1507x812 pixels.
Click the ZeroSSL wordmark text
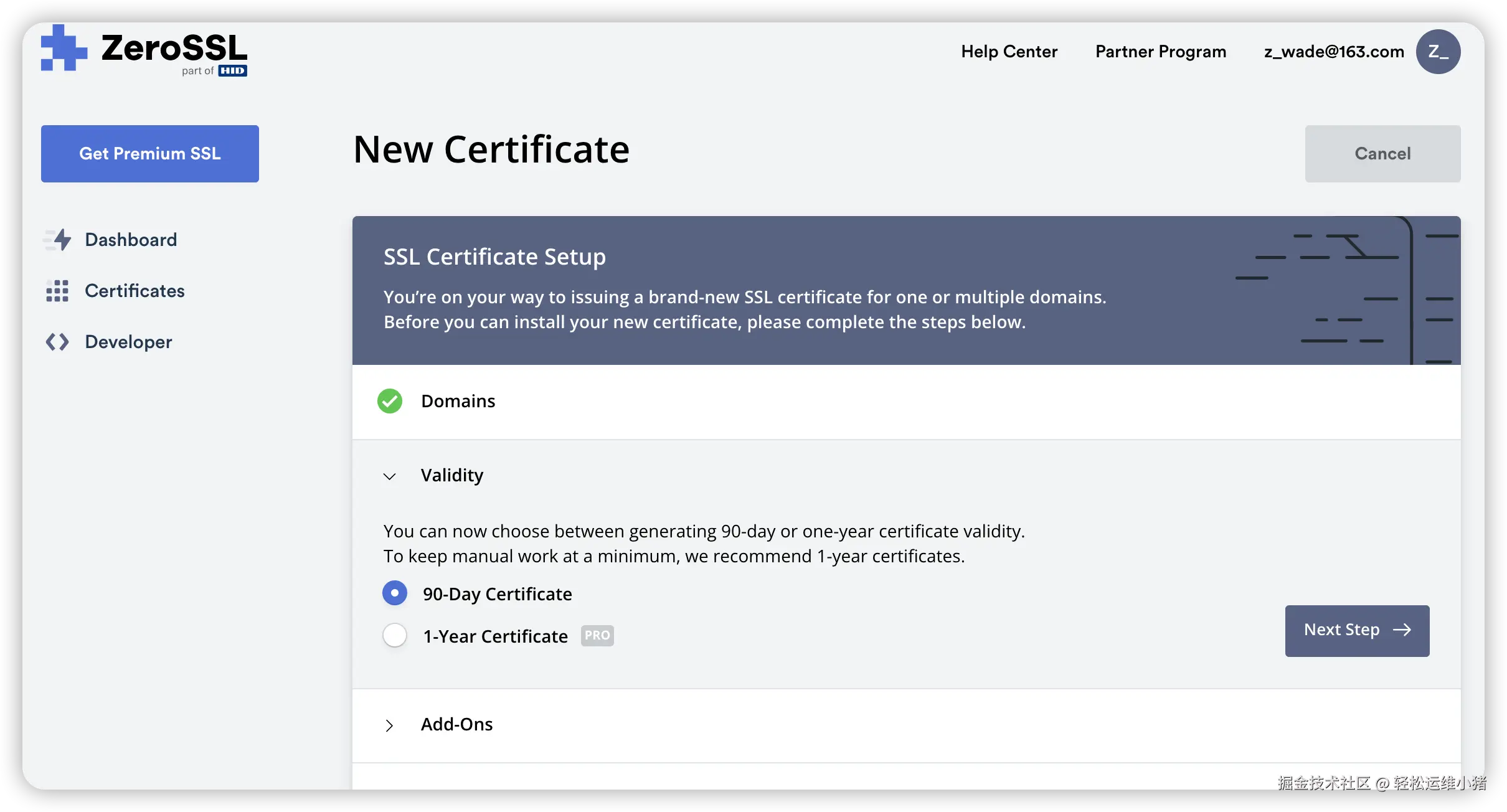[x=174, y=48]
